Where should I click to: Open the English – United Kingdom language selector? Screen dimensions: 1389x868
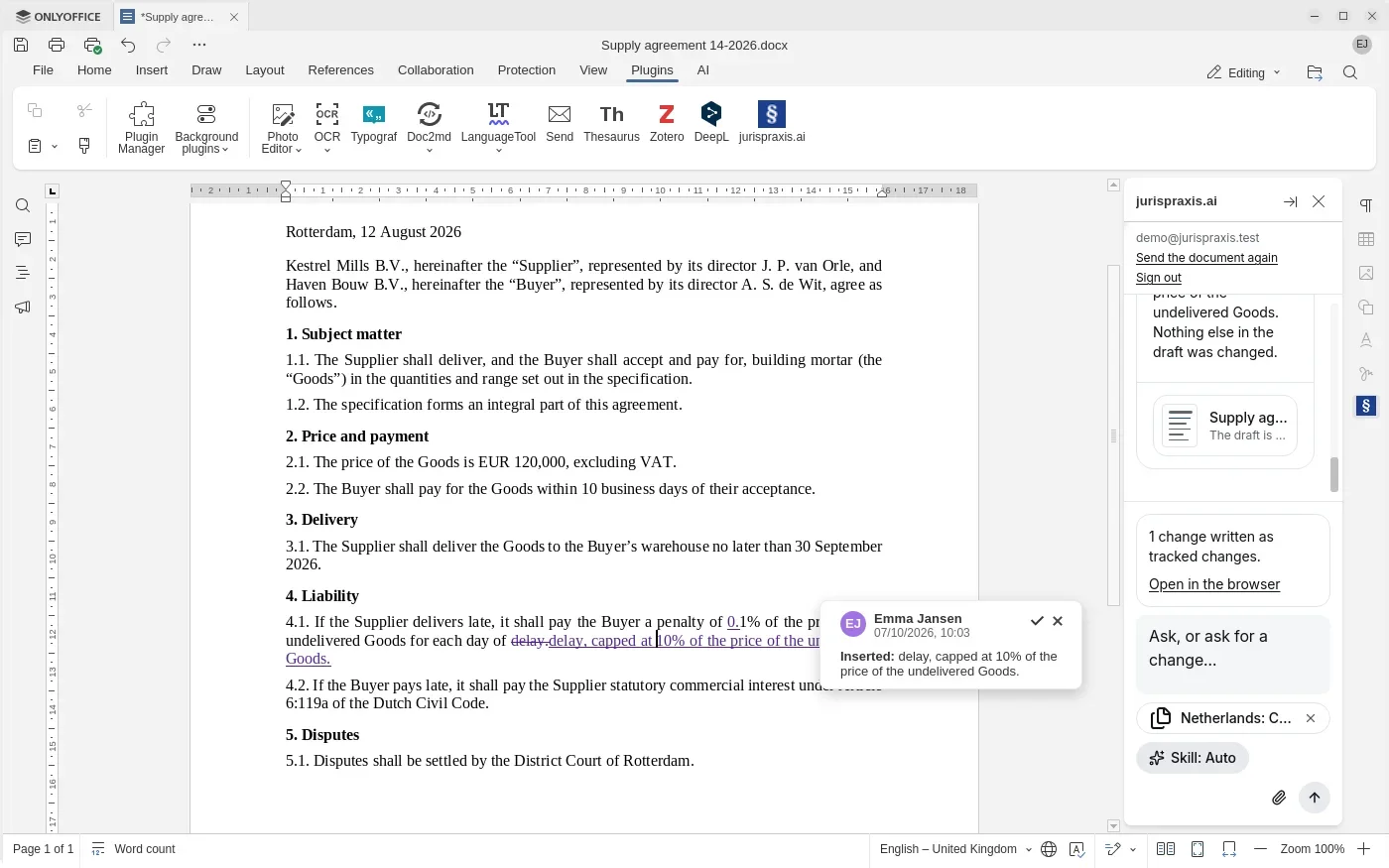[x=955, y=849]
